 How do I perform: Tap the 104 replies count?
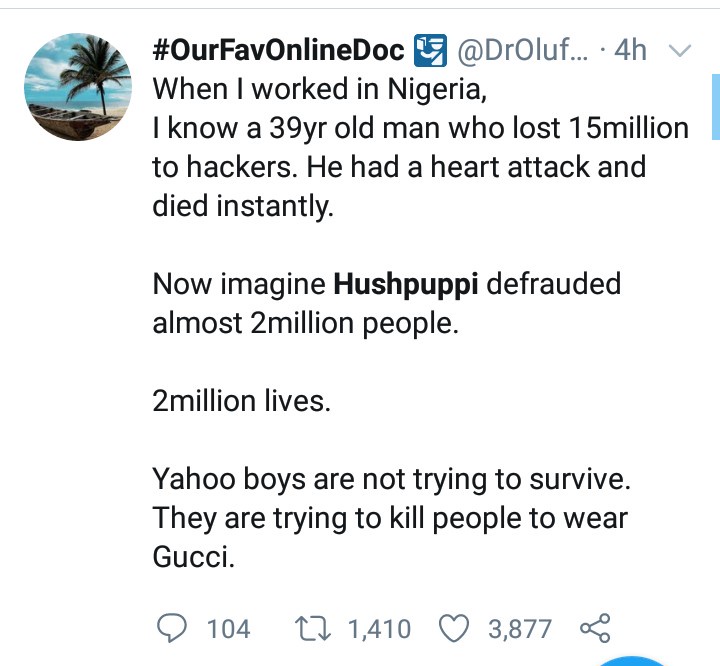[x=228, y=629]
